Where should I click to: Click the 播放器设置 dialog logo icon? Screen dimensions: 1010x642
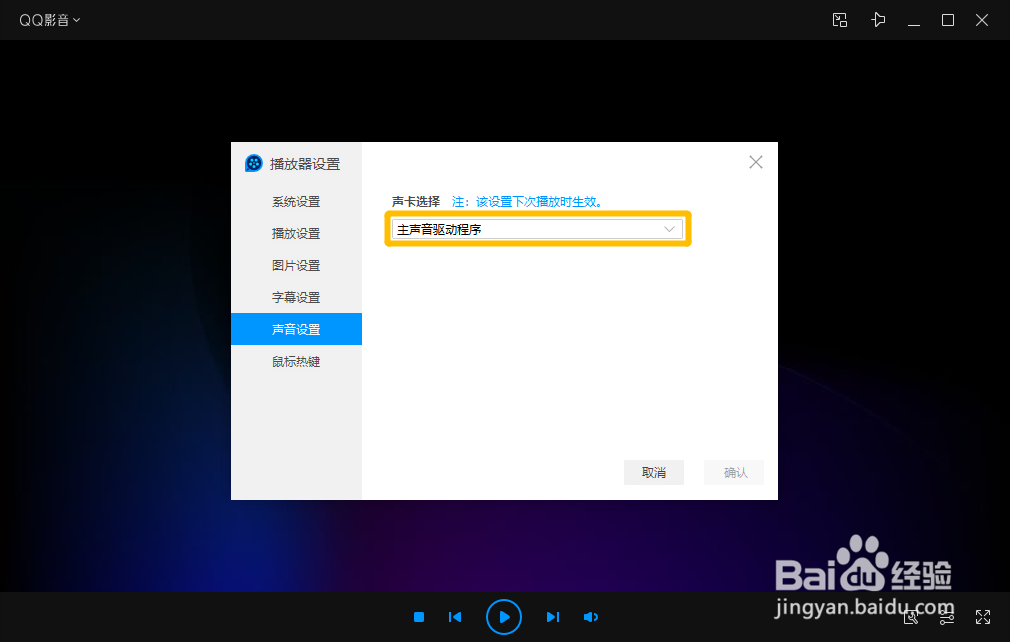point(254,164)
